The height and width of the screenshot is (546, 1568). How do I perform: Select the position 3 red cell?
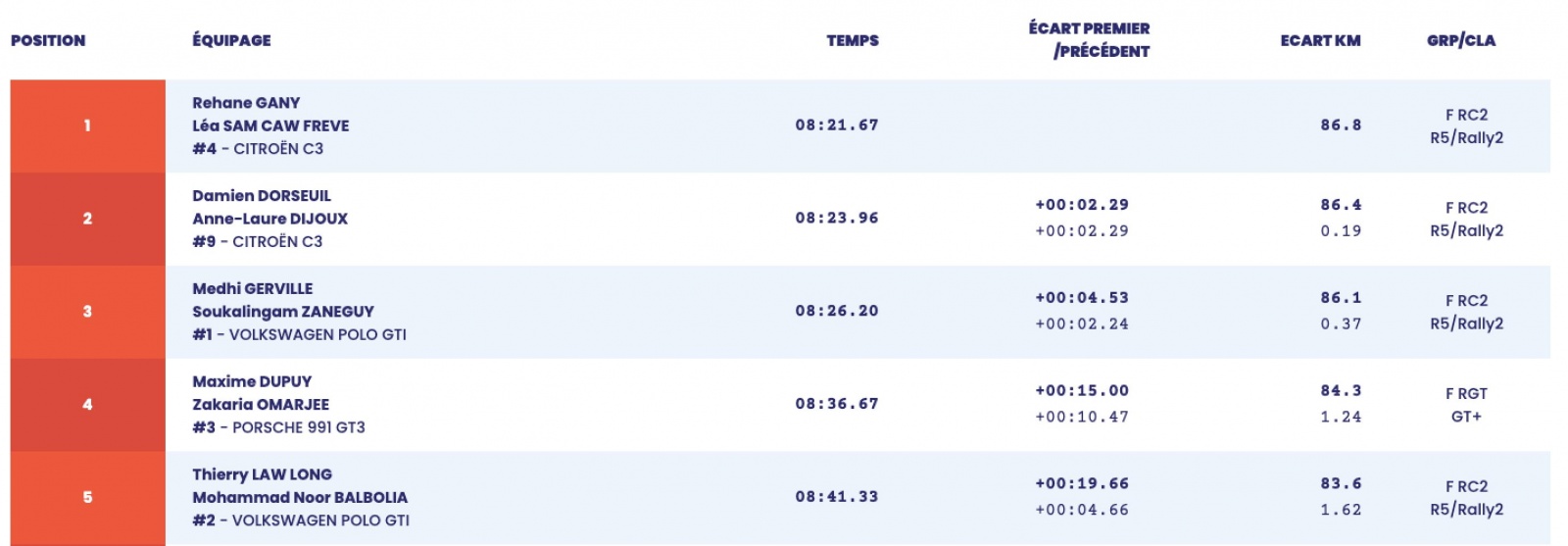pos(87,312)
